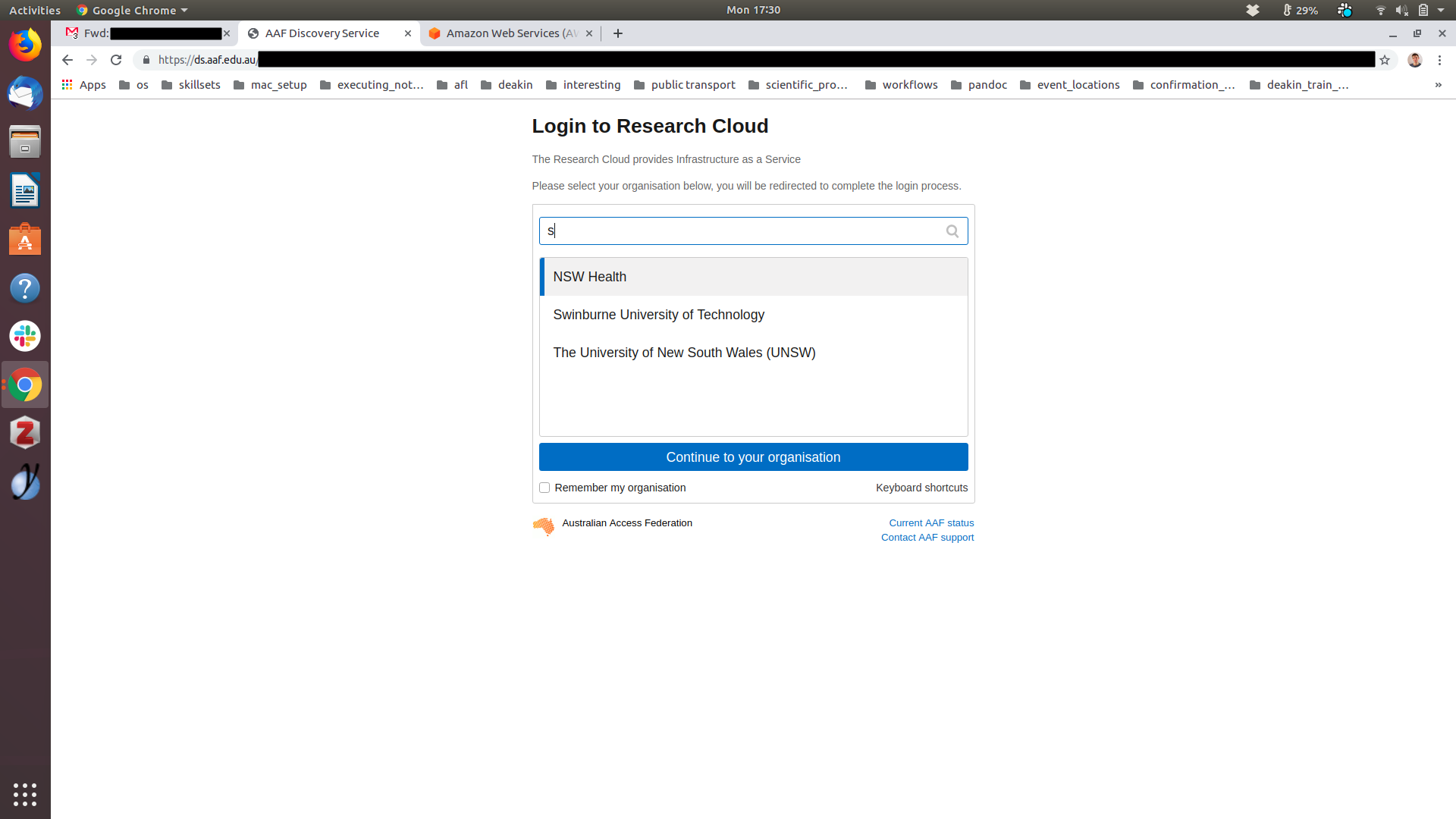Select Swinburne University of Technology from list

click(658, 315)
